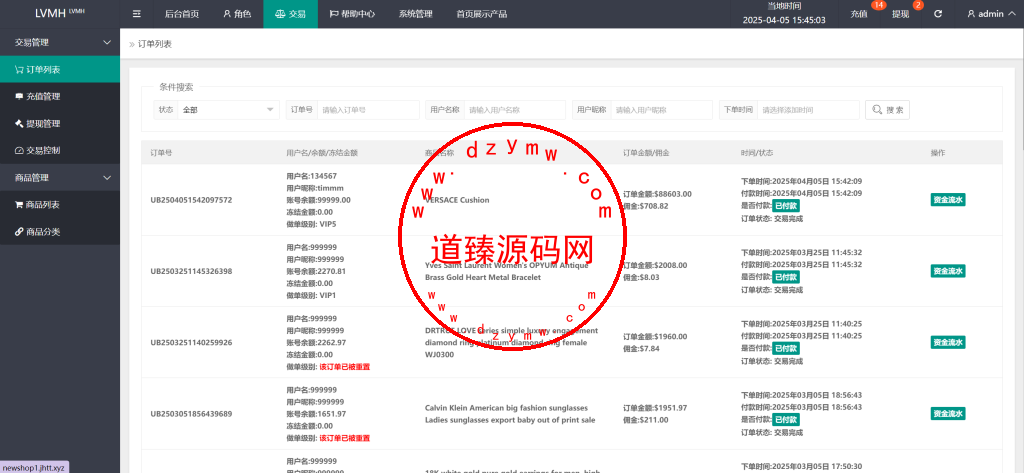Click the 佣金:$211.00 value
Screen dimensions: 1024x473
click(646, 420)
